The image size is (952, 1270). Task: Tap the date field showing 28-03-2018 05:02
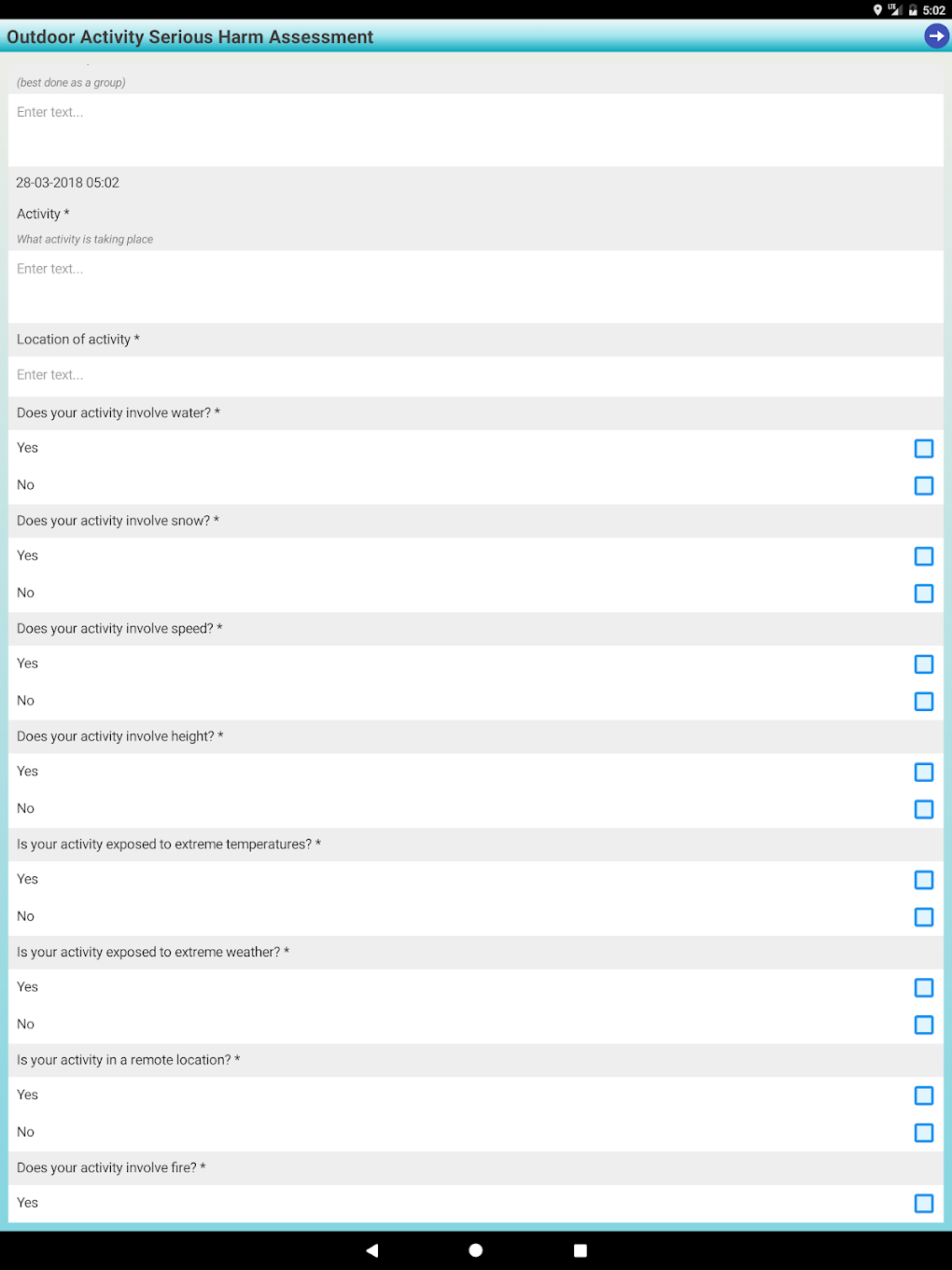pyautogui.click(x=68, y=183)
